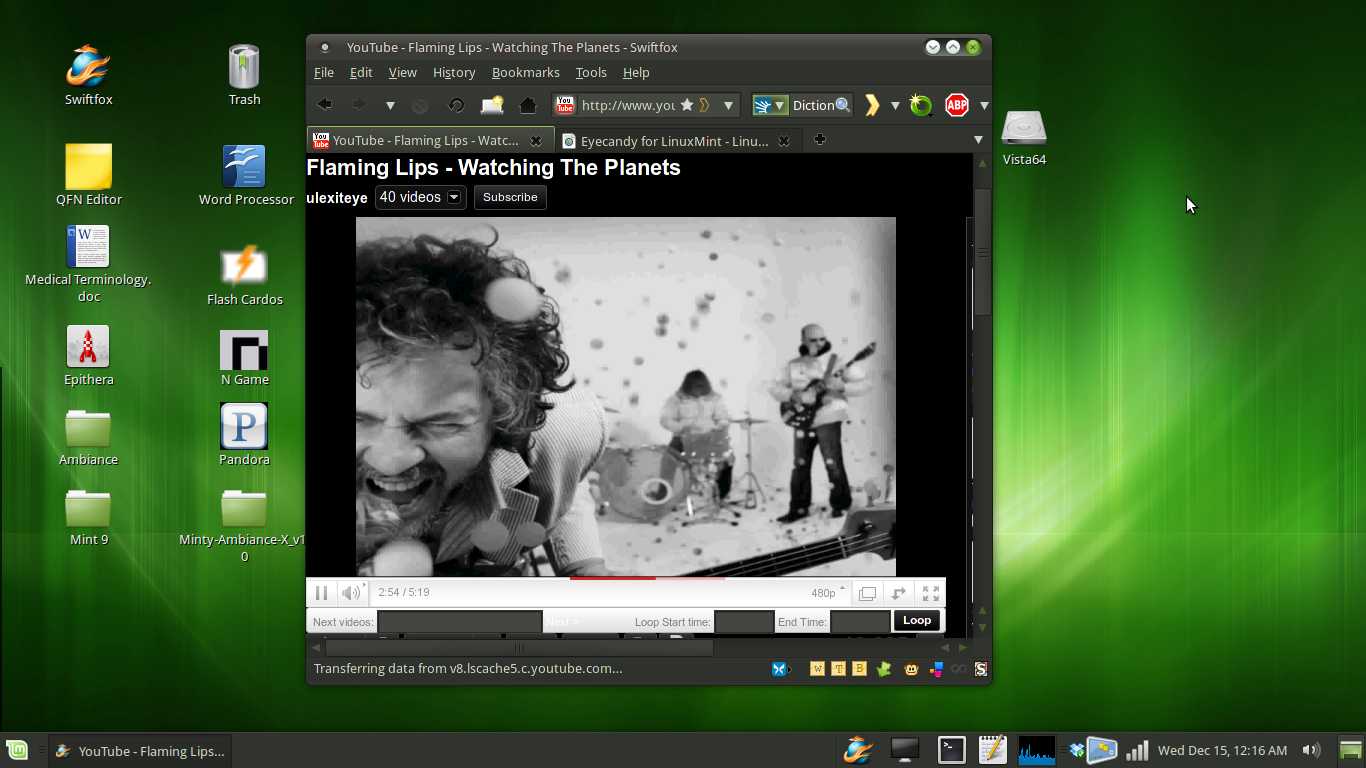Open the list all tabs dropdown arrow

point(978,140)
